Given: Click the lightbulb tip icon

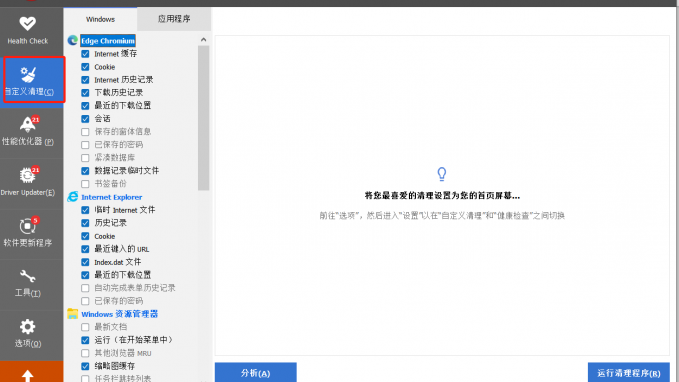Looking at the screenshot, I should coord(442,174).
